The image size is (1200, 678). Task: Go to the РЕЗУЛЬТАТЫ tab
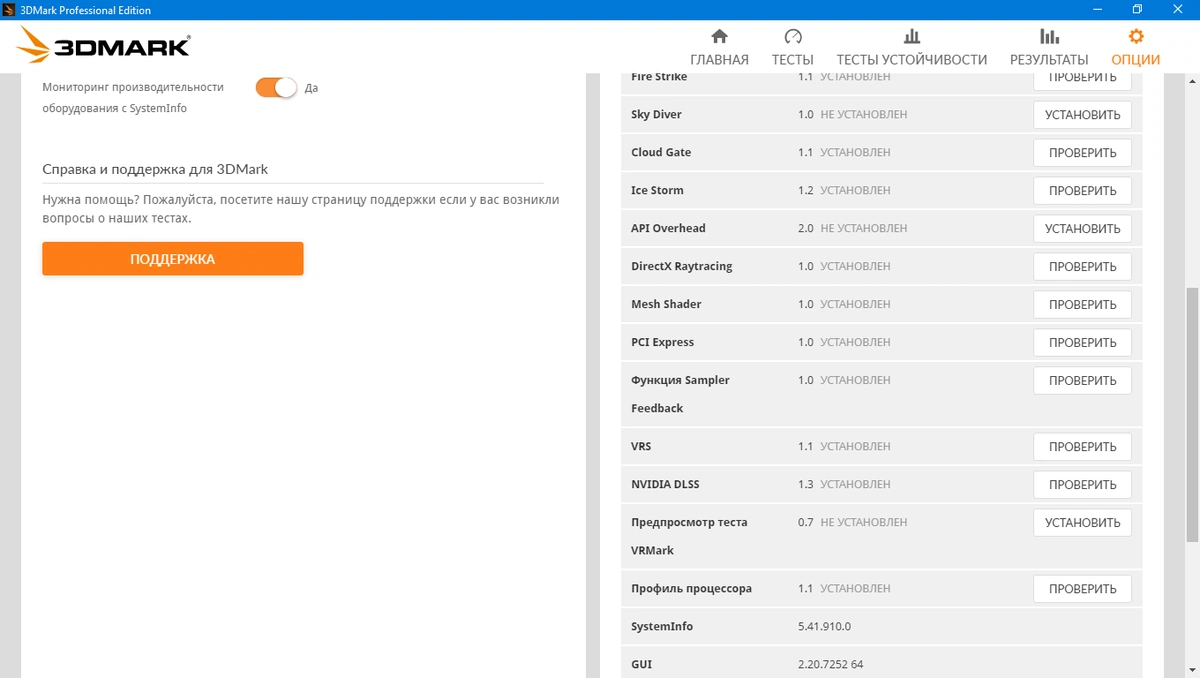pos(1049,47)
